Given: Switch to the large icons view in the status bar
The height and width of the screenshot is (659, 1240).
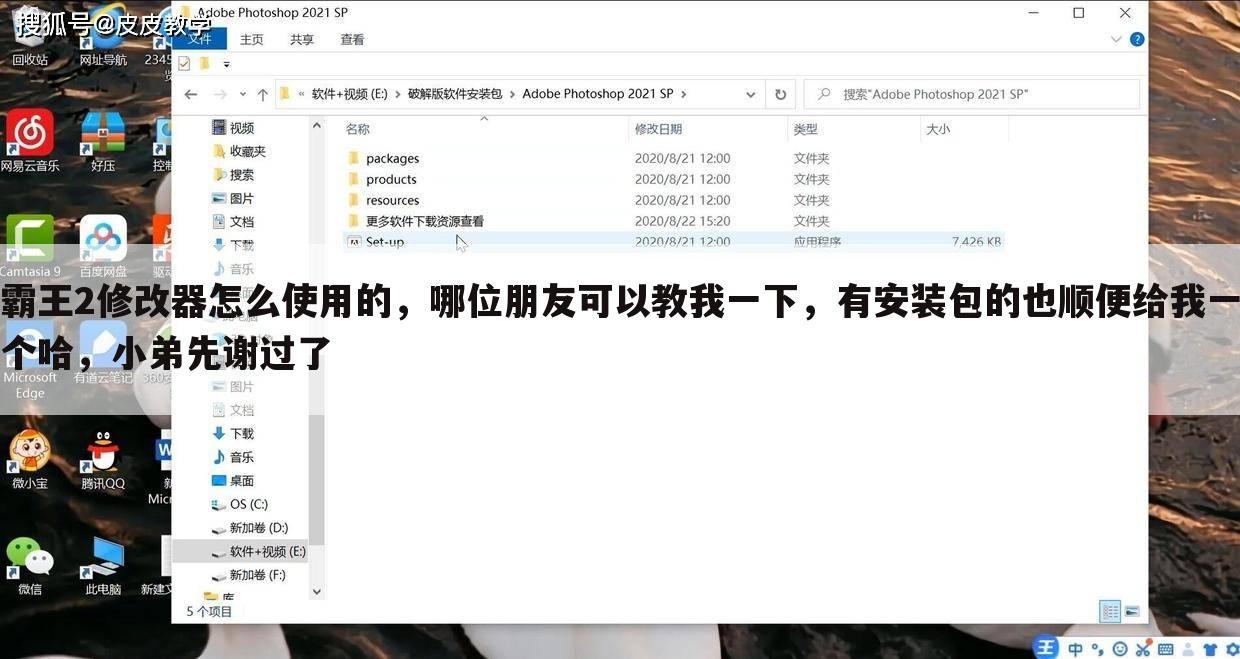Looking at the screenshot, I should click(1132, 611).
